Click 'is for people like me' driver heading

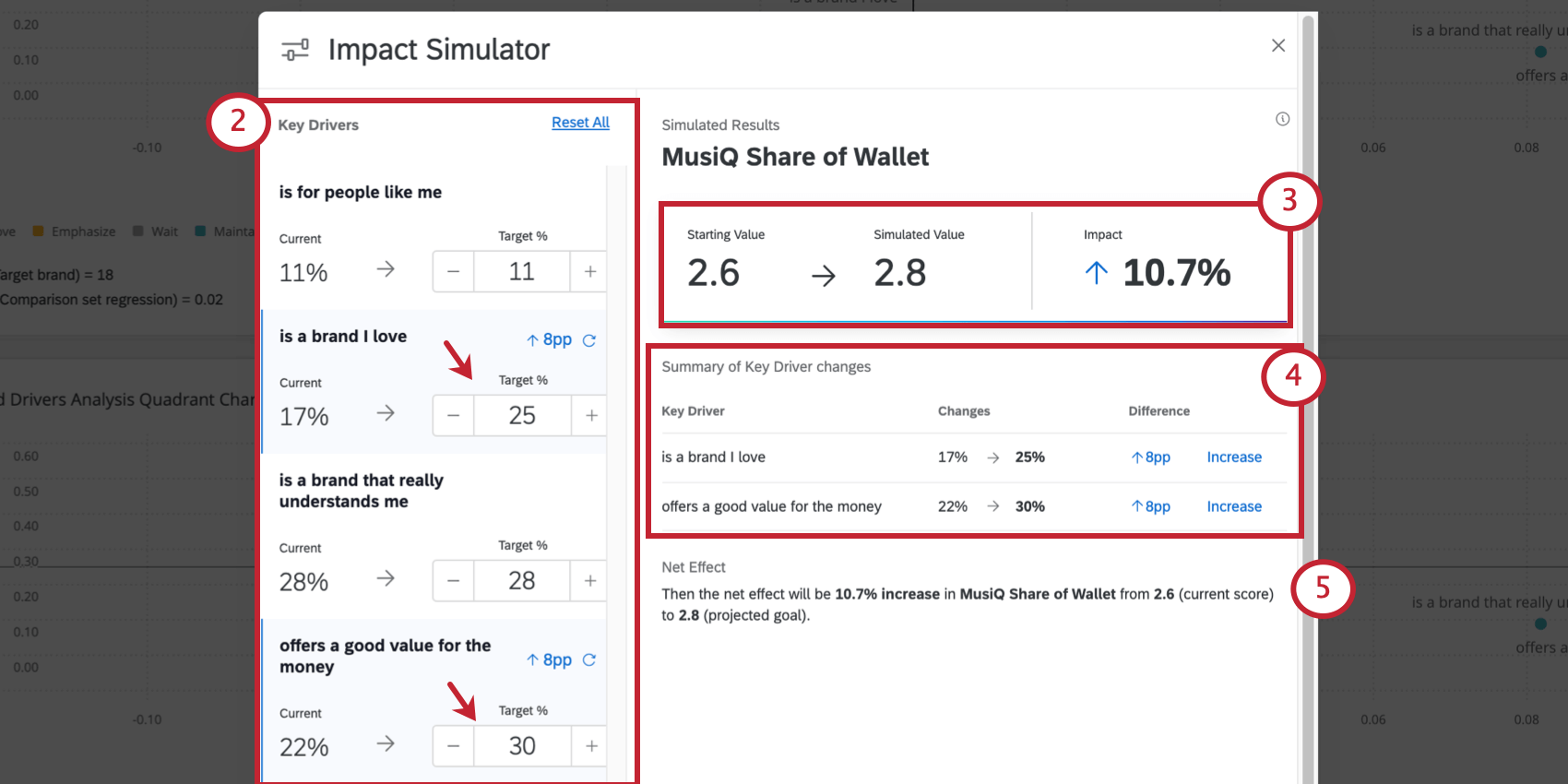pyautogui.click(x=361, y=192)
